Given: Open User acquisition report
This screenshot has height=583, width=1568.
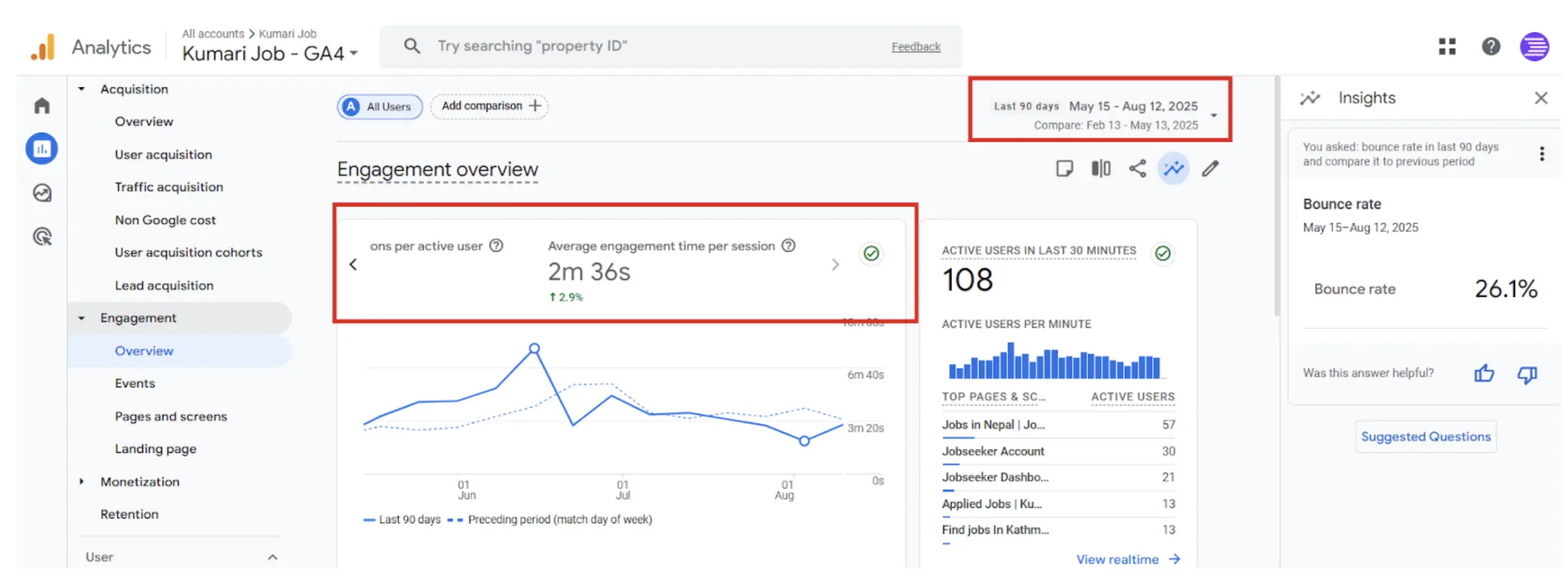Looking at the screenshot, I should [x=163, y=155].
